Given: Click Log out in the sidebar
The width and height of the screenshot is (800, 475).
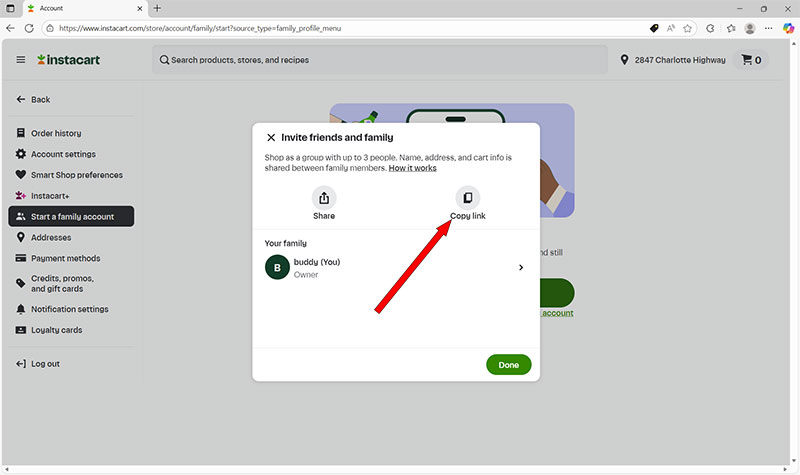Looking at the screenshot, I should tap(45, 363).
